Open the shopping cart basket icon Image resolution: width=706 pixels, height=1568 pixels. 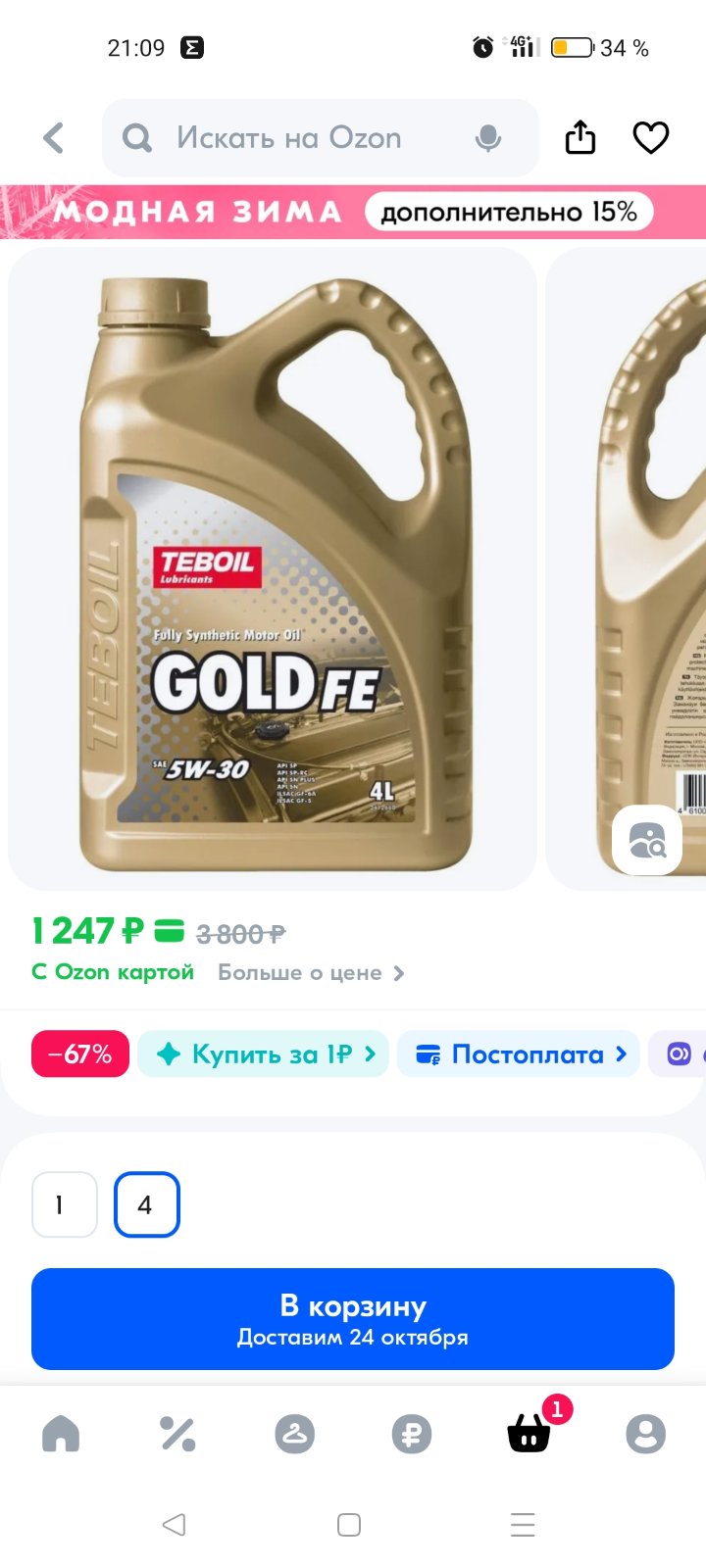pos(529,1435)
